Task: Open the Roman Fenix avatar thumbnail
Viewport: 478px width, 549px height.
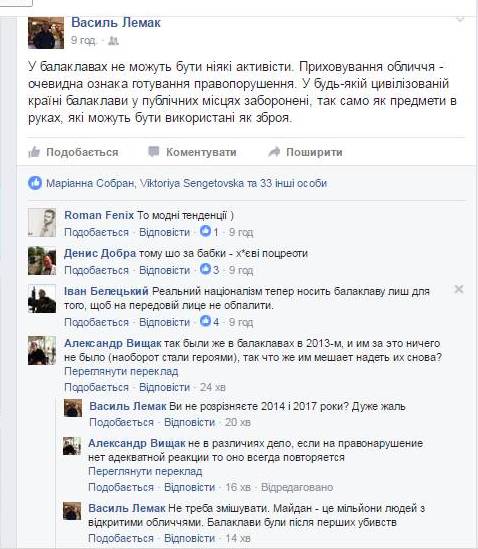Action: (42, 223)
